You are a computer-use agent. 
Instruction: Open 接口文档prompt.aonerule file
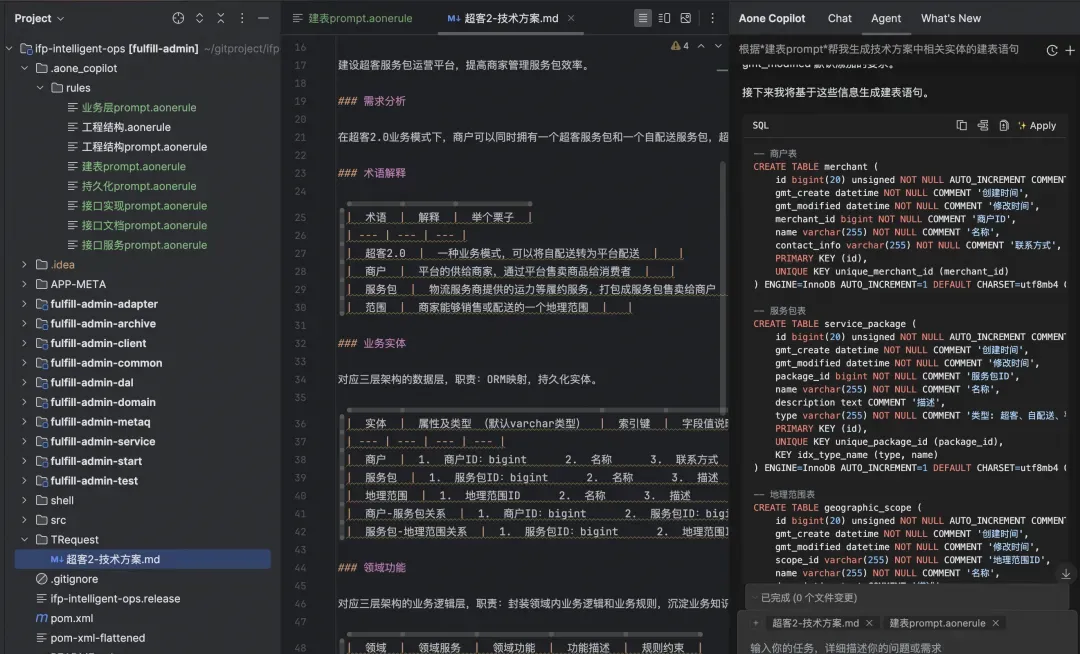(x=144, y=225)
